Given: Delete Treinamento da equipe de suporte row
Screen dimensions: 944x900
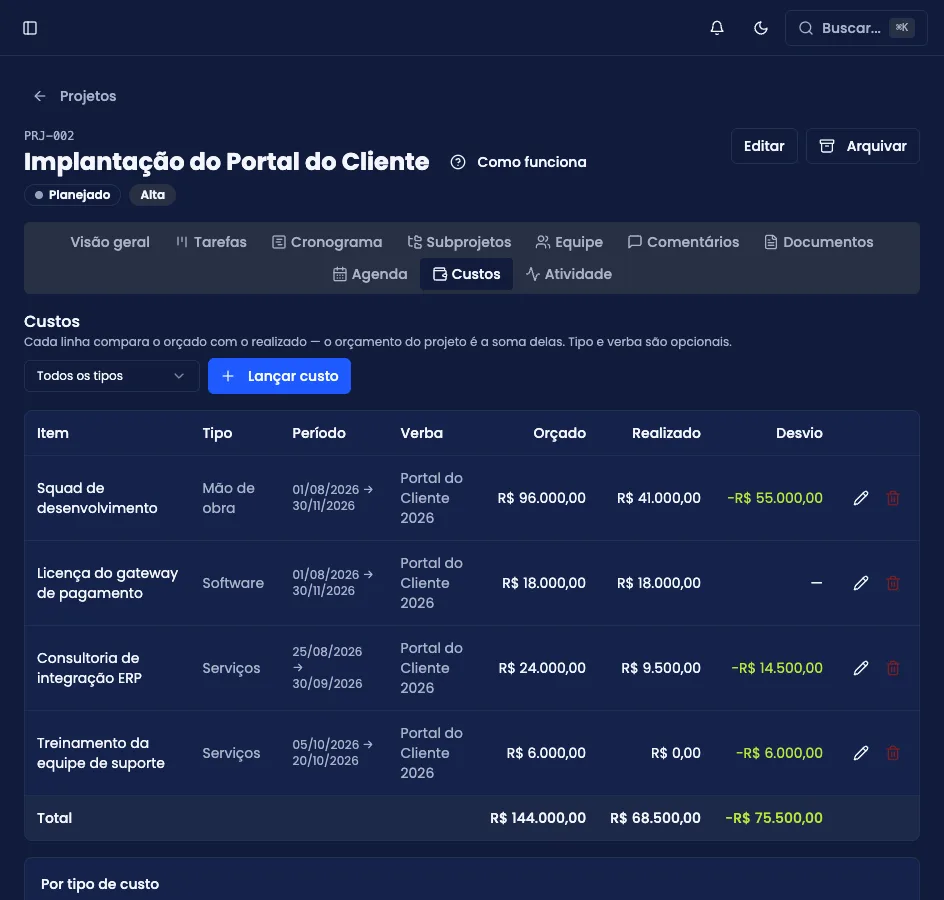Looking at the screenshot, I should coord(893,753).
